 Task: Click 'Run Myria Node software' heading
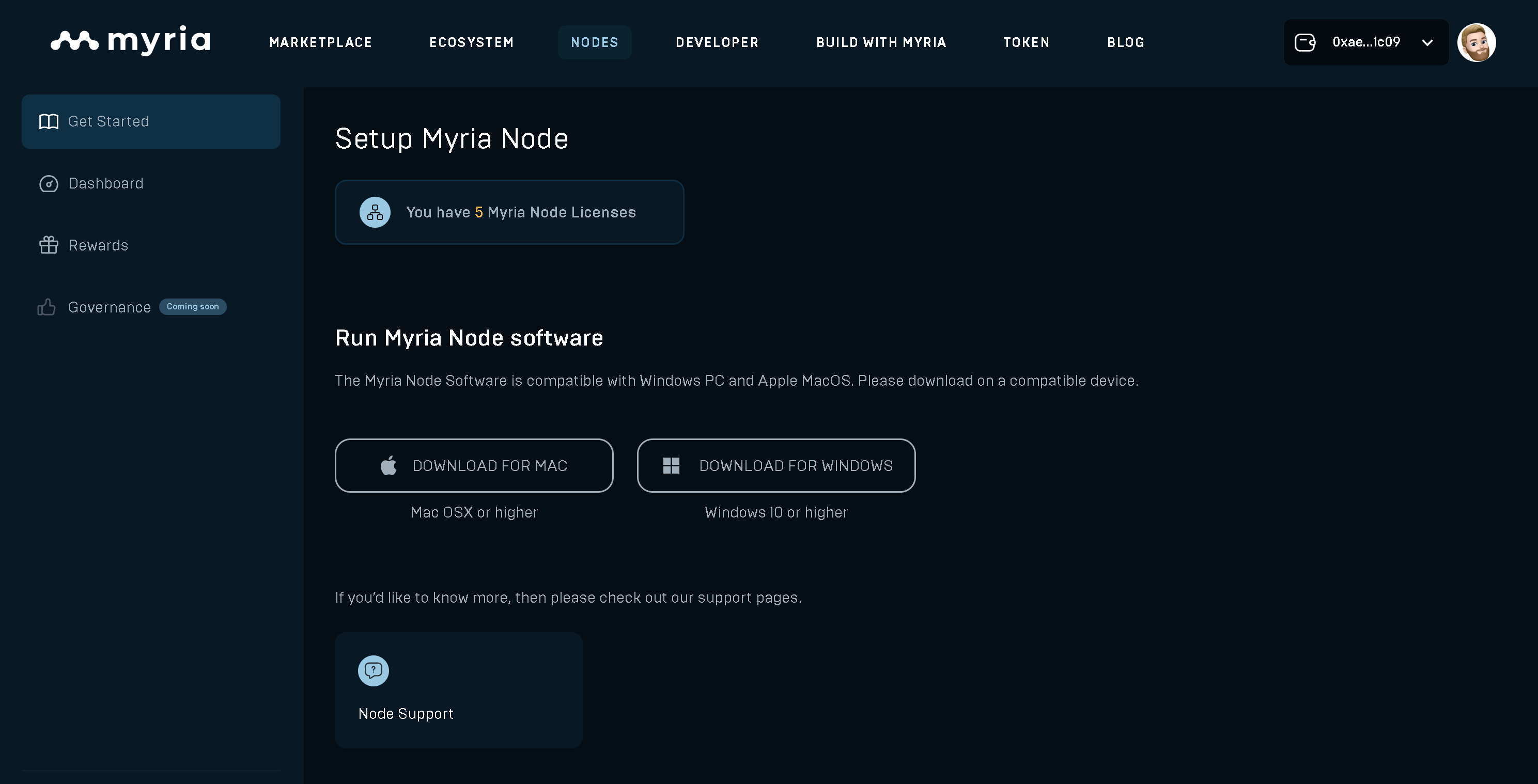click(469, 338)
